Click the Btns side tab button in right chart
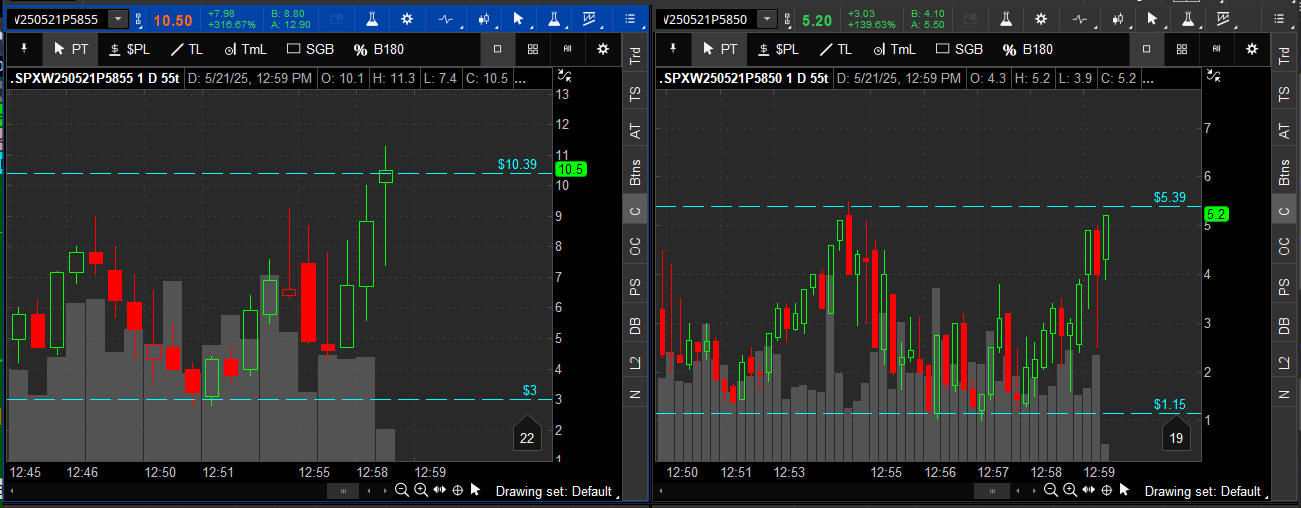Viewport: 1301px width, 508px height. [x=1284, y=172]
